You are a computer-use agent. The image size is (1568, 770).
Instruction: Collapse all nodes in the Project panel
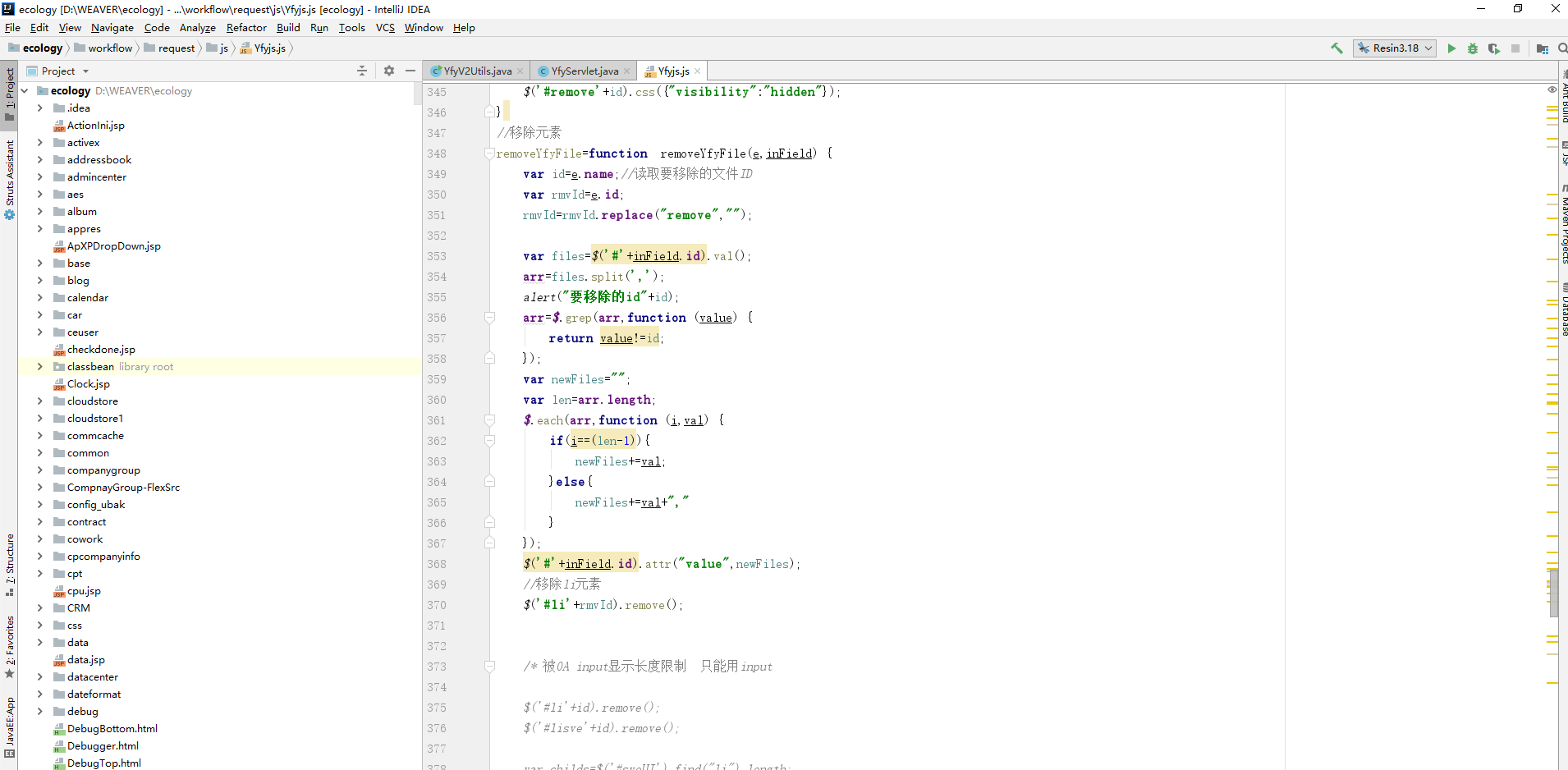362,71
